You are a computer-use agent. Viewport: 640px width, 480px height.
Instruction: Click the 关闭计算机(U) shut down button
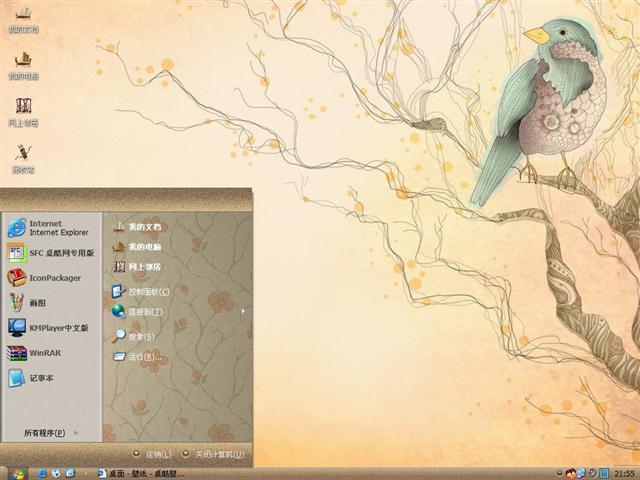point(213,454)
